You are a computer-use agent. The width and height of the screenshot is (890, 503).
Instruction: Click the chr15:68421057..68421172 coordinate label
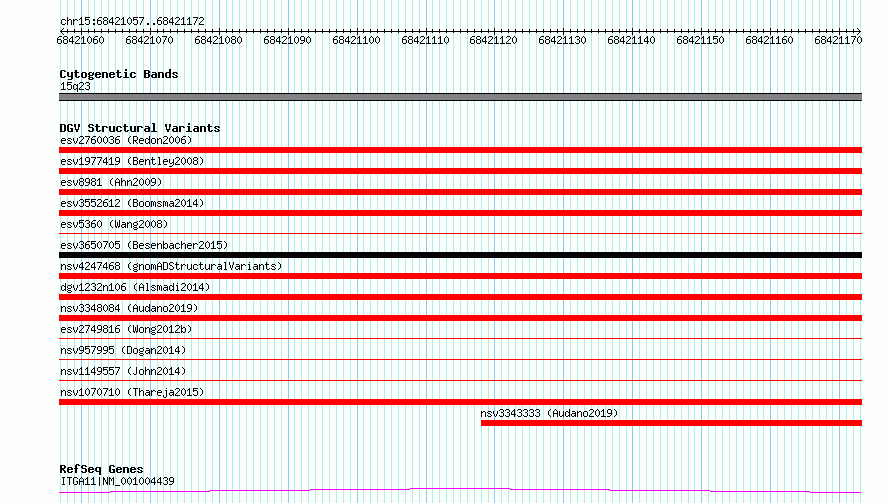pyautogui.click(x=132, y=21)
